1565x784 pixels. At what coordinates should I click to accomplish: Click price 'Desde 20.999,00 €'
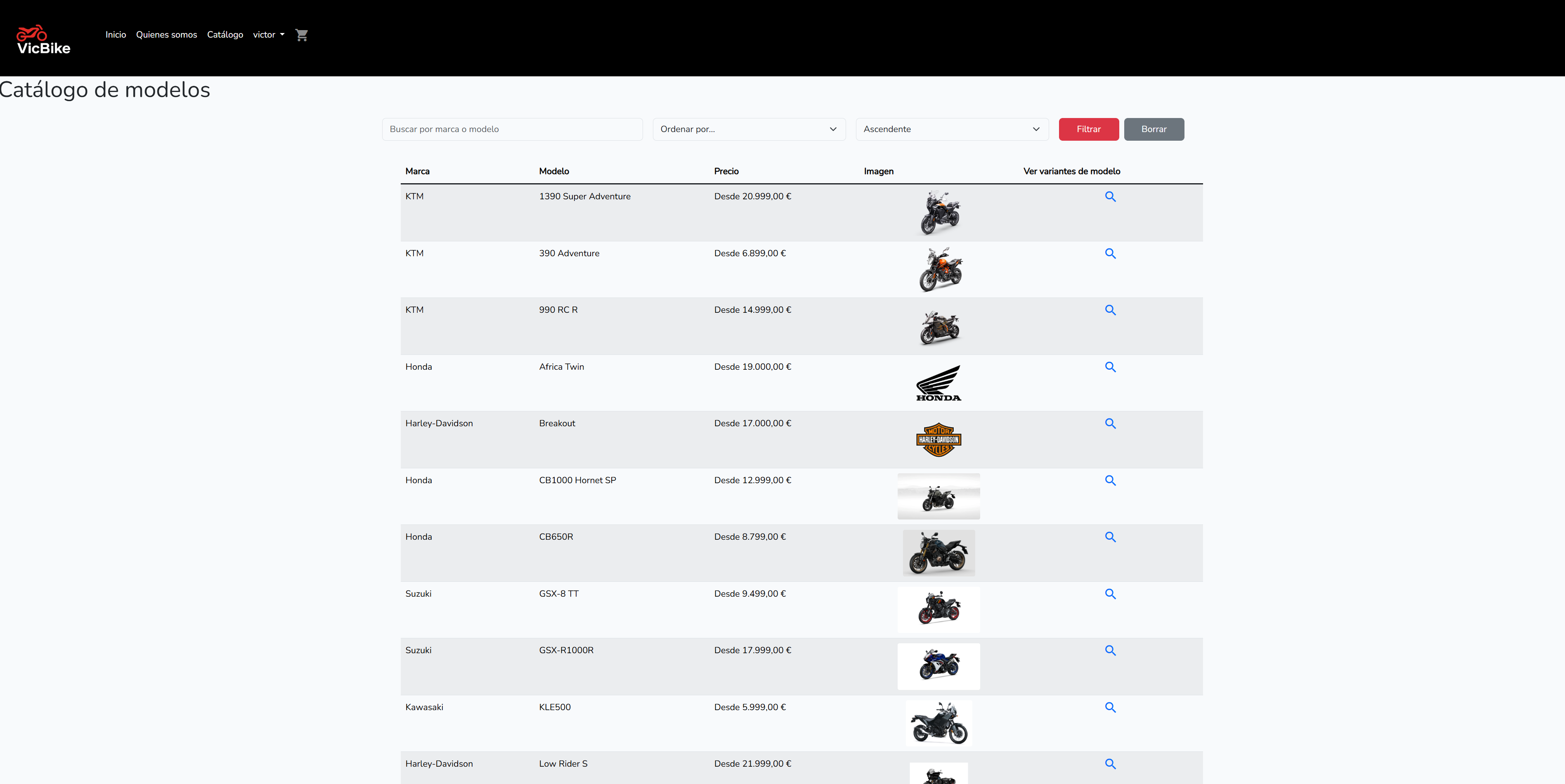(753, 196)
